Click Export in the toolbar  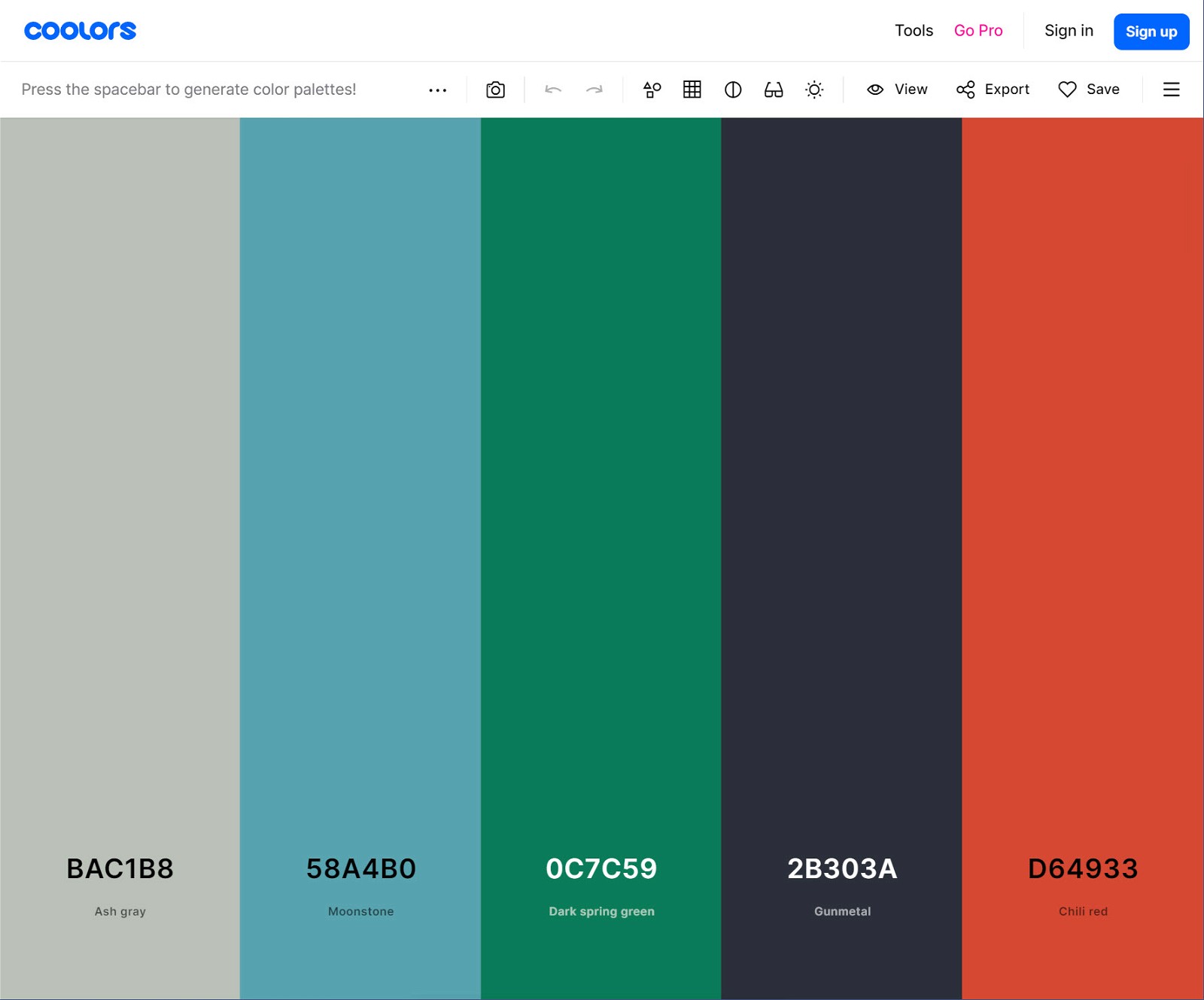click(x=993, y=90)
